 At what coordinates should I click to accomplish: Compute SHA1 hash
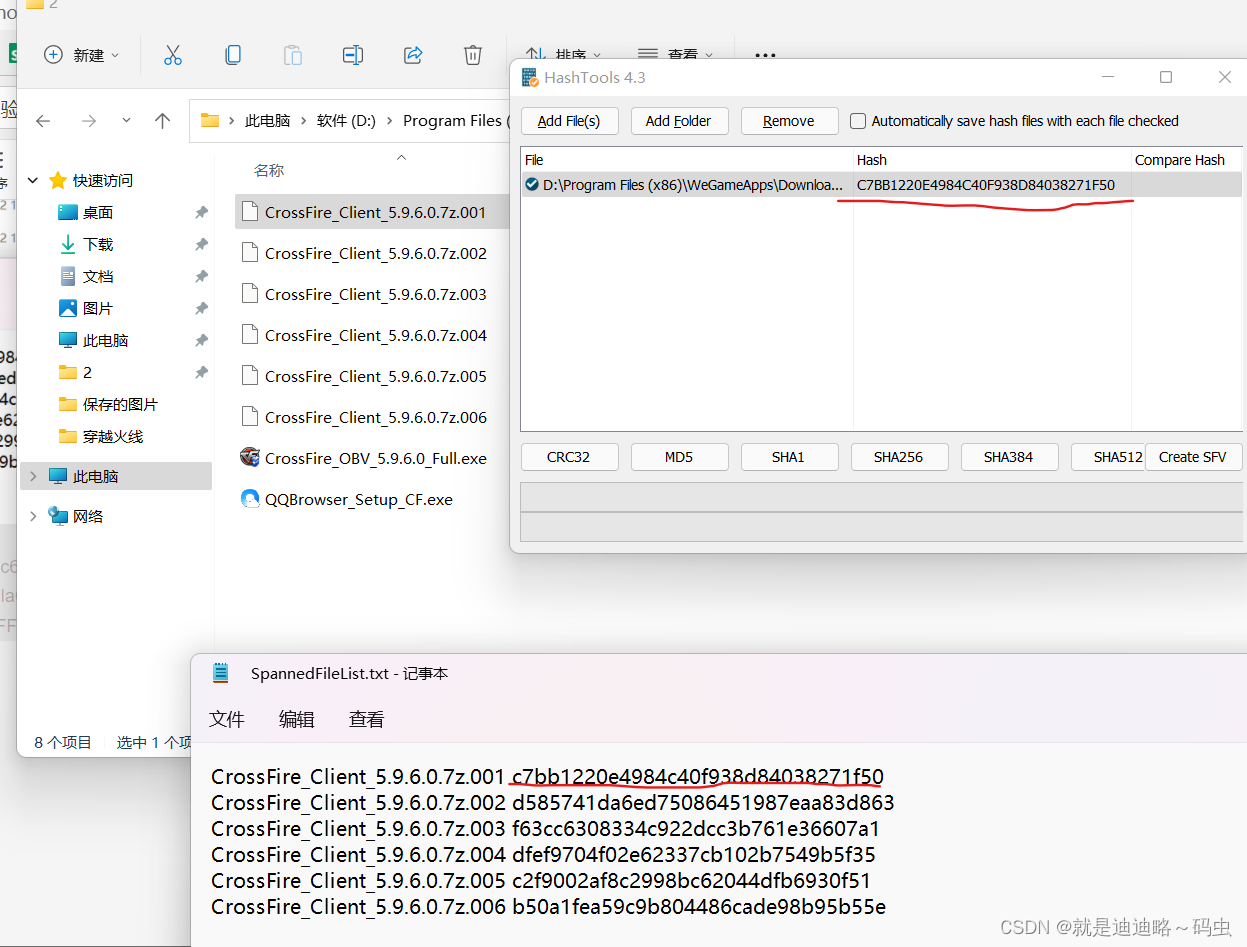click(788, 457)
